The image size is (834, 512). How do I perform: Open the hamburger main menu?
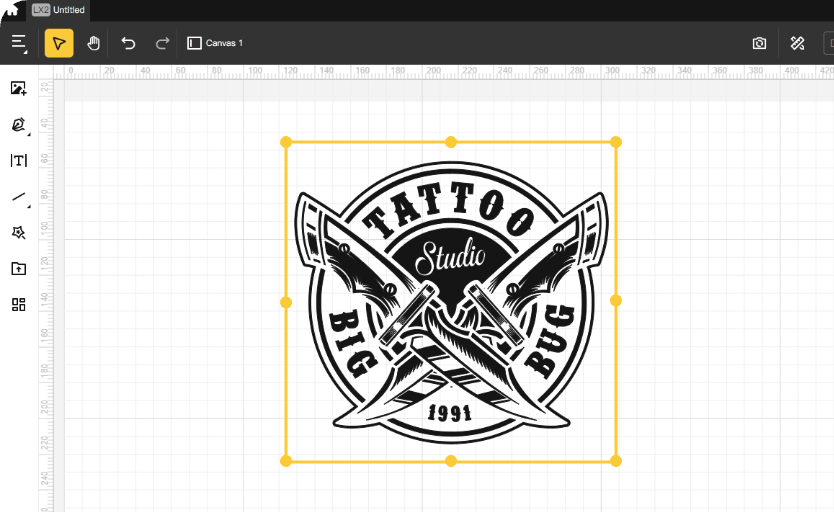(19, 43)
